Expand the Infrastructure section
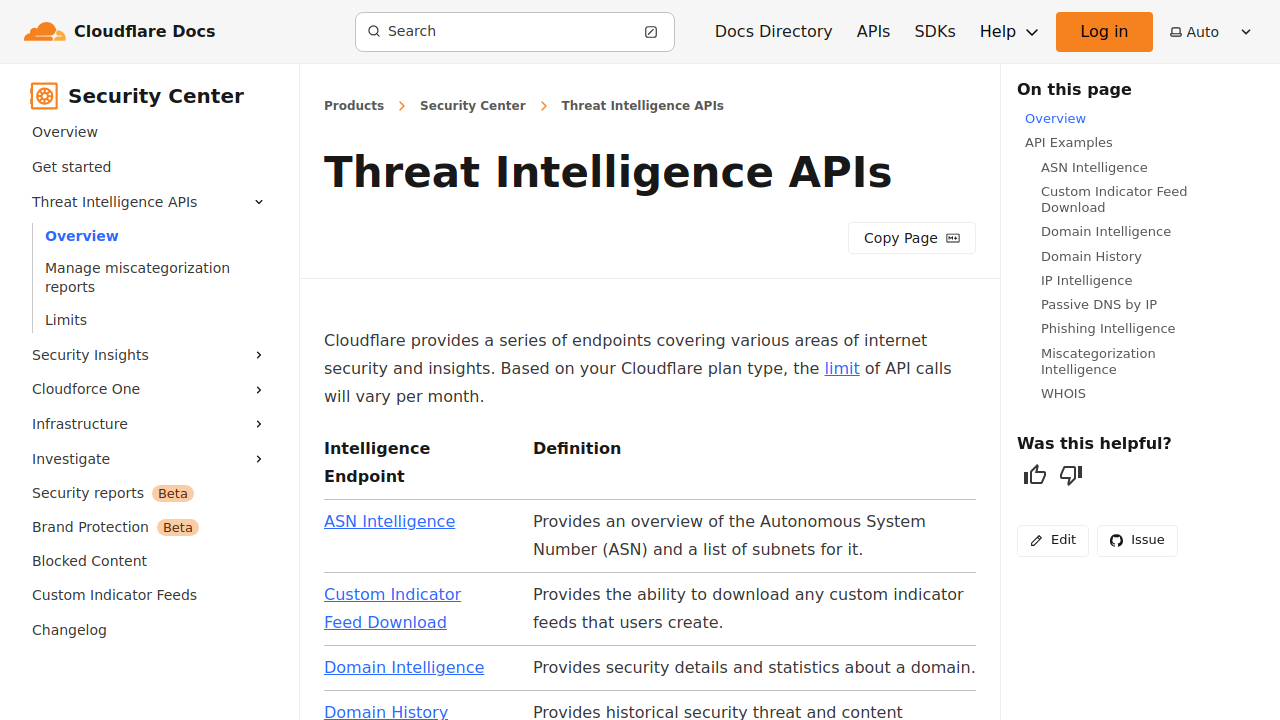Image resolution: width=1280 pixels, height=720 pixels. coord(259,424)
